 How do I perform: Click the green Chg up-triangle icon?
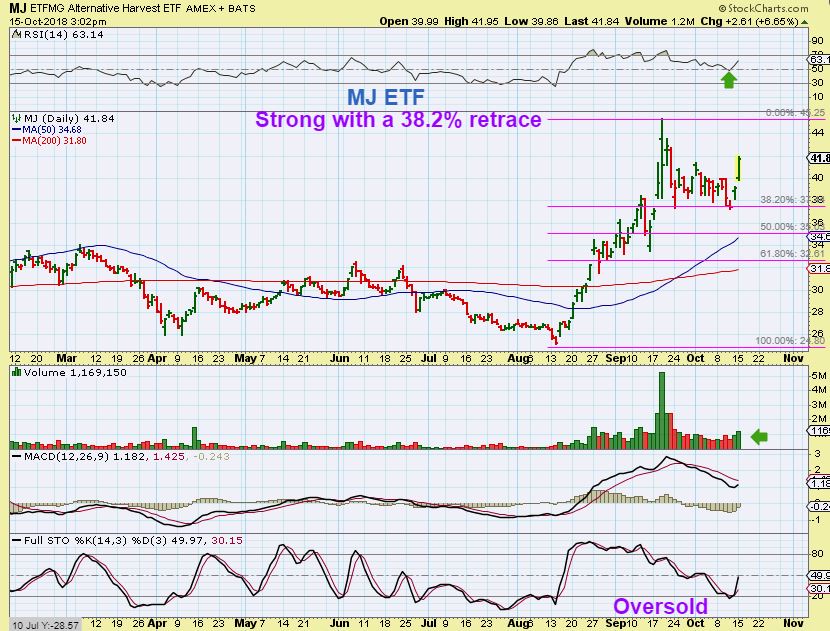coord(805,22)
